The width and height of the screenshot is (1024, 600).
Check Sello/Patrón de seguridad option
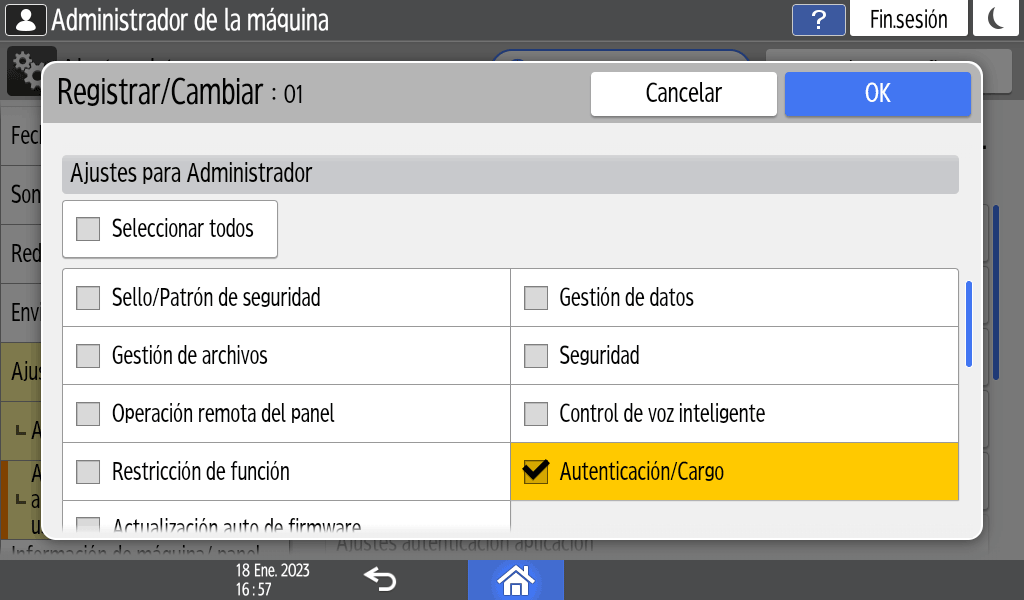pos(89,297)
